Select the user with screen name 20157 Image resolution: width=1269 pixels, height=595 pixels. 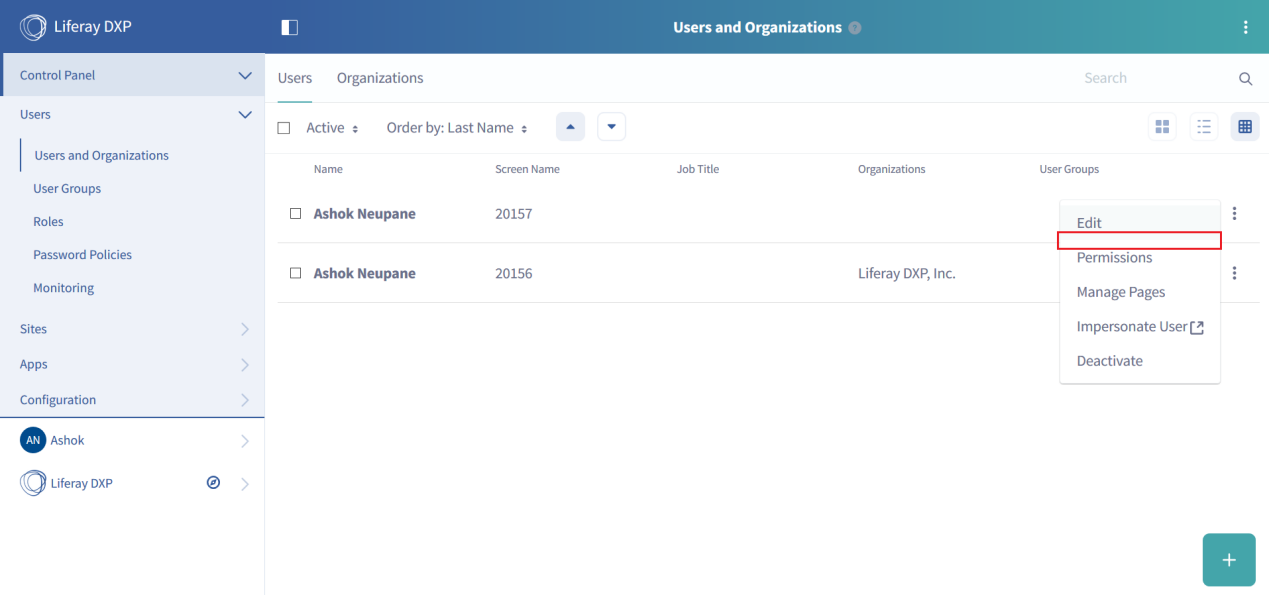(295, 213)
